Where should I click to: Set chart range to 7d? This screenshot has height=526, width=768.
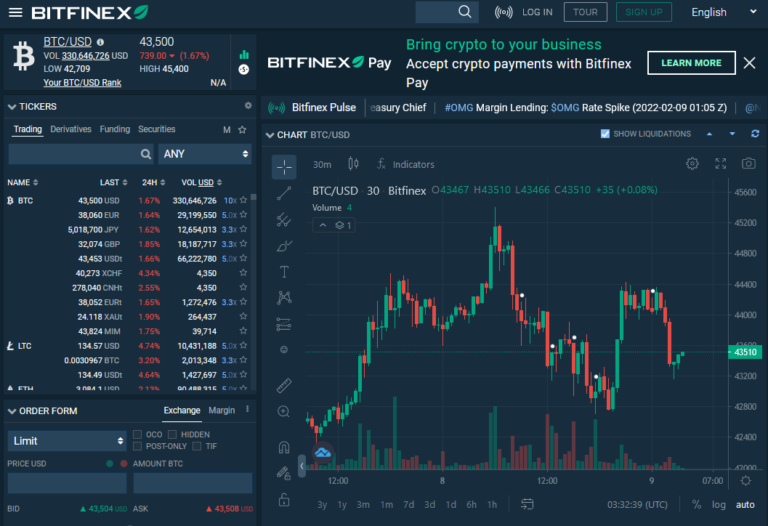tap(408, 504)
